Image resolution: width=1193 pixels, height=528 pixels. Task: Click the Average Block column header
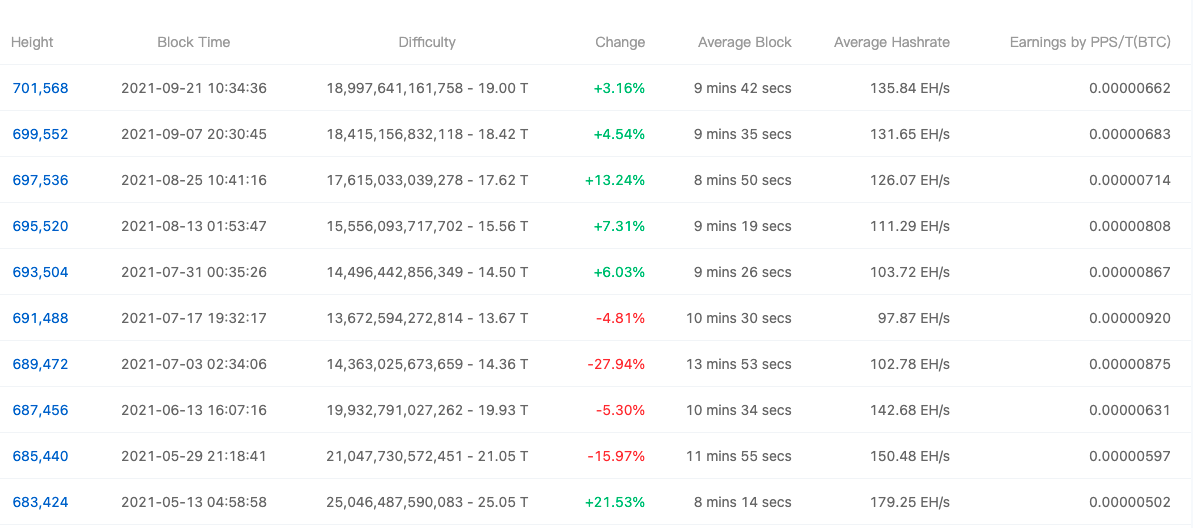tap(744, 42)
